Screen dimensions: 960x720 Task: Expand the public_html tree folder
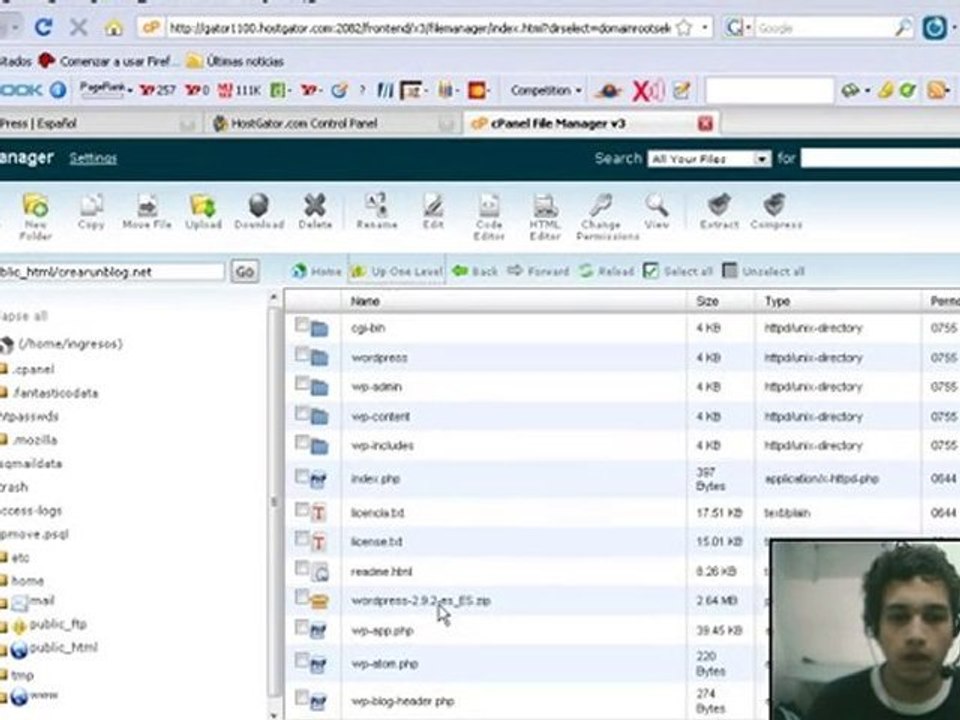tap(4, 648)
